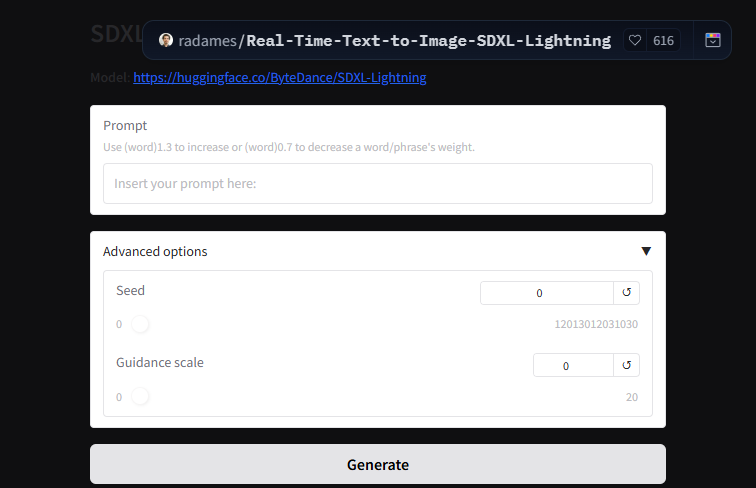Viewport: 756px width, 488px height.
Task: Open the Real-Time-Text-to-Image-SDXL-Lightning Space title
Action: click(x=429, y=41)
